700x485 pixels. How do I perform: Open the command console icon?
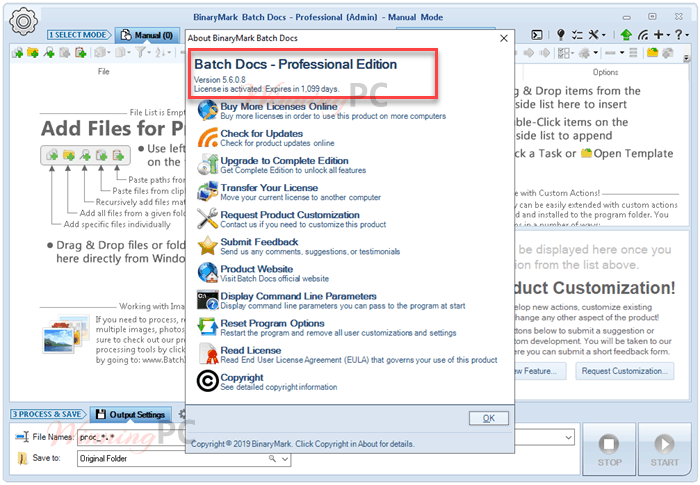(537, 35)
